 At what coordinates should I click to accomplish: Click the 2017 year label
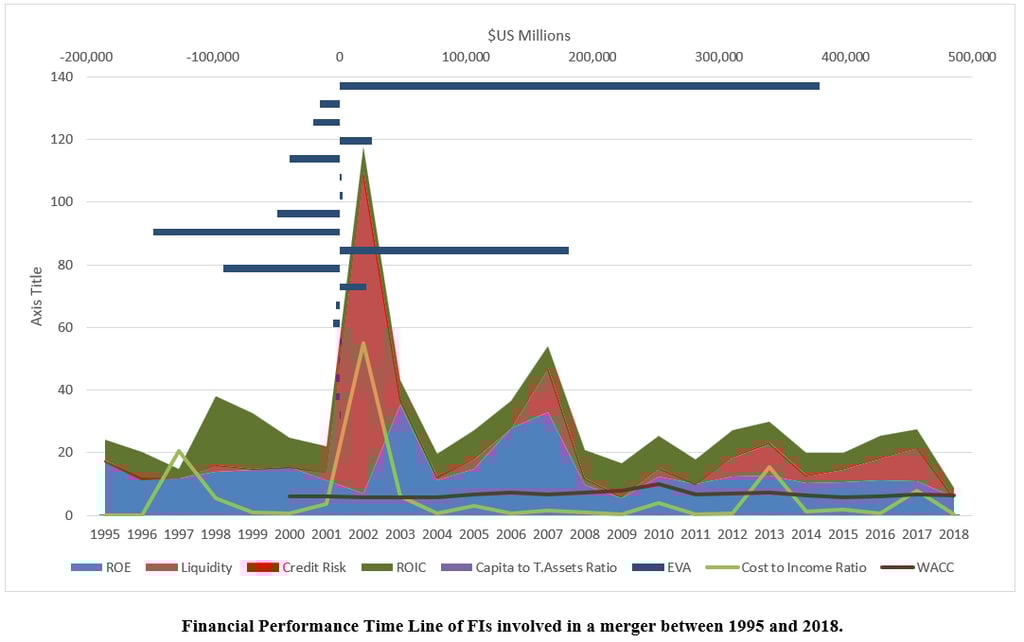pos(916,534)
